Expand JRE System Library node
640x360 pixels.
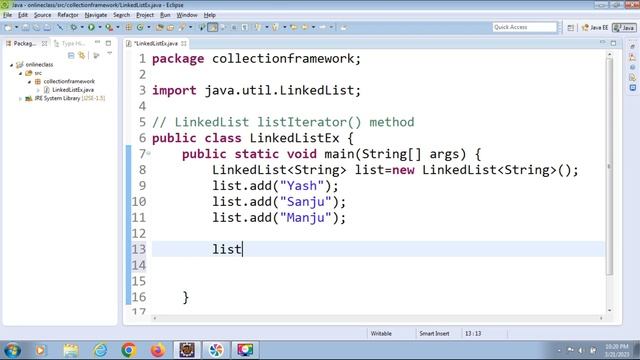click(x=20, y=98)
